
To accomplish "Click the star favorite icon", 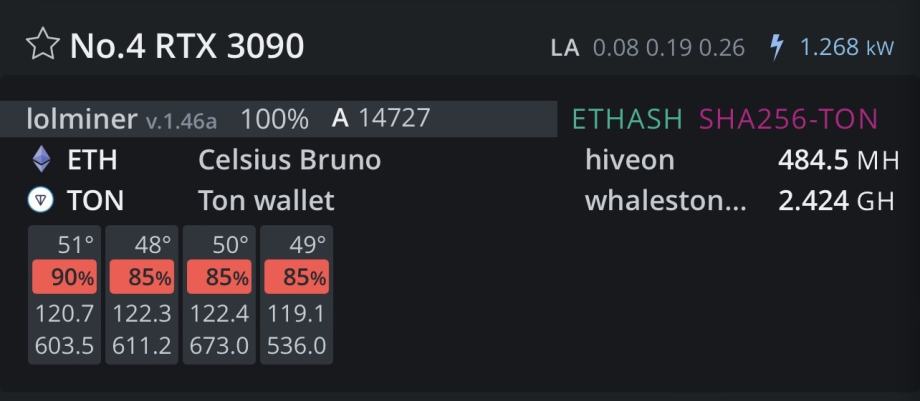I will 42,45.
